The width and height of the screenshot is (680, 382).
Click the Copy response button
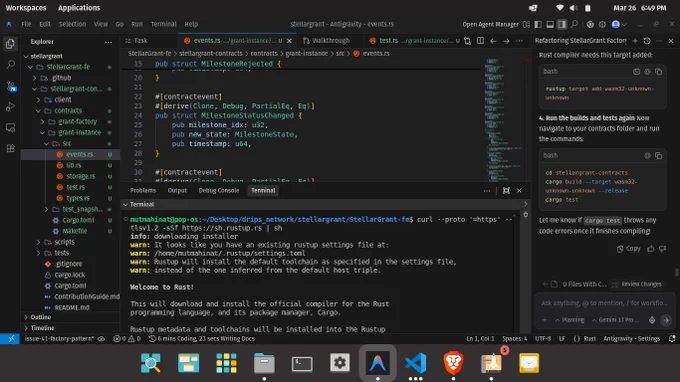tap(629, 248)
